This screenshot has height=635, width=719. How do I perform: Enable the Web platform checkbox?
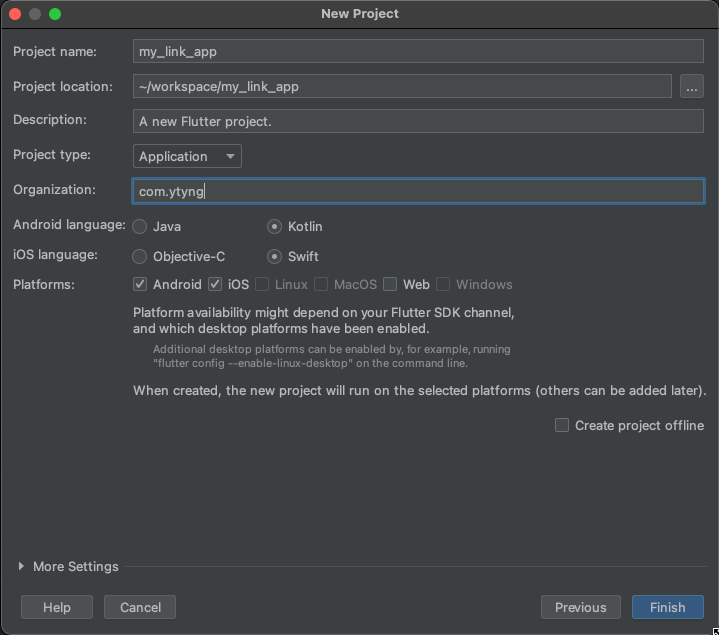pyautogui.click(x=390, y=284)
